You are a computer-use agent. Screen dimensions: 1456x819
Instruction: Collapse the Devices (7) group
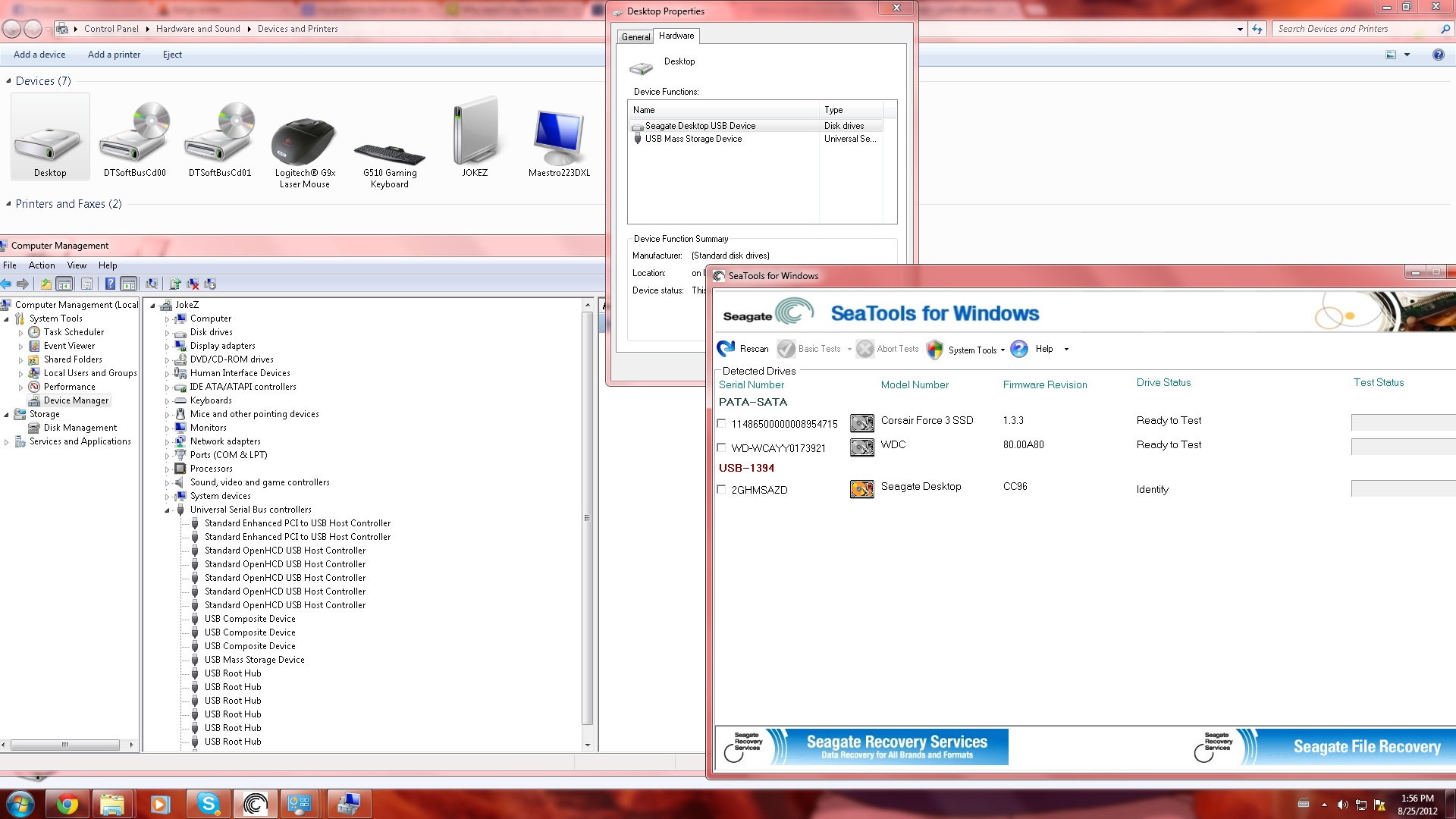8,81
